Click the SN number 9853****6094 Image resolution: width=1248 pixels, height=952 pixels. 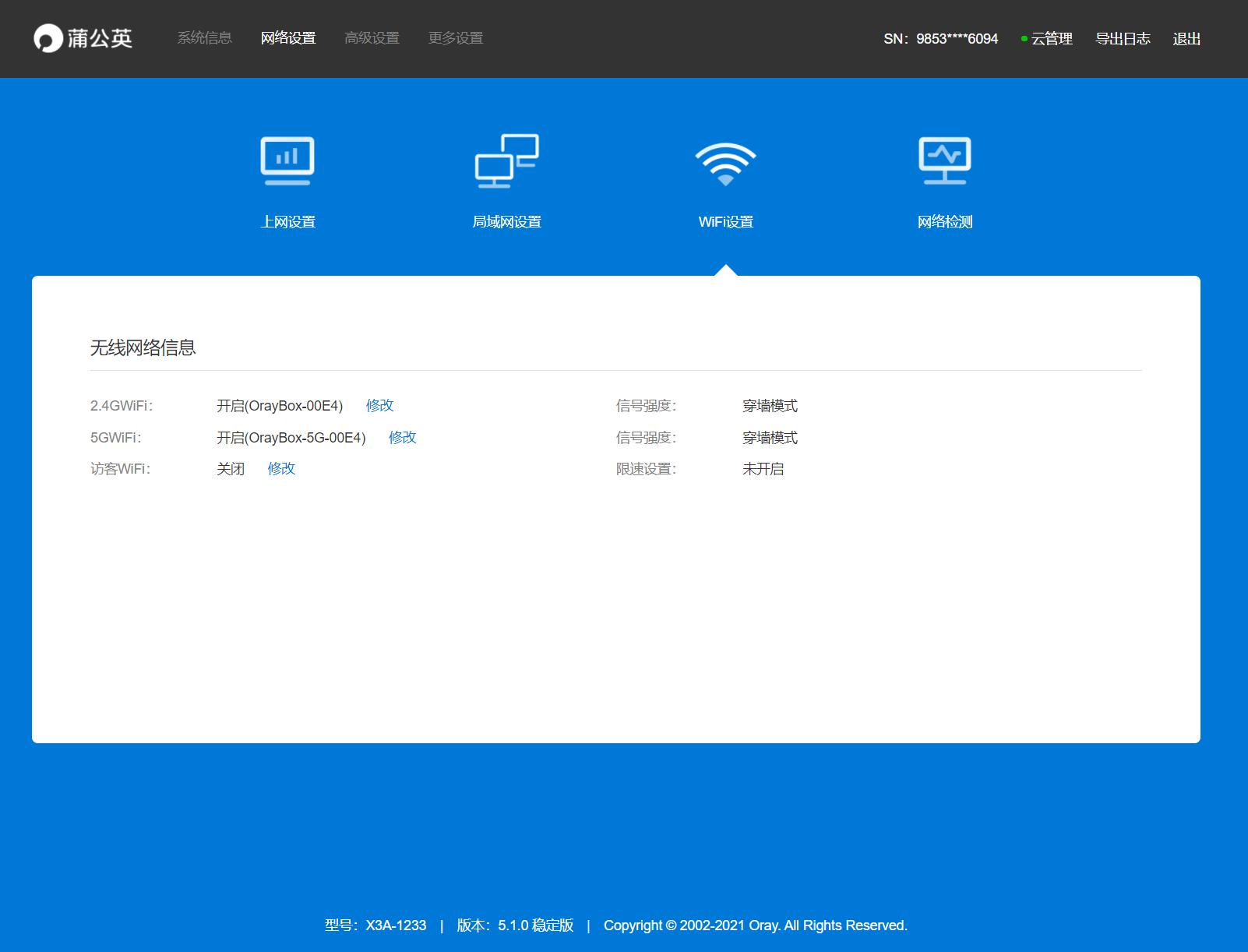click(957, 37)
